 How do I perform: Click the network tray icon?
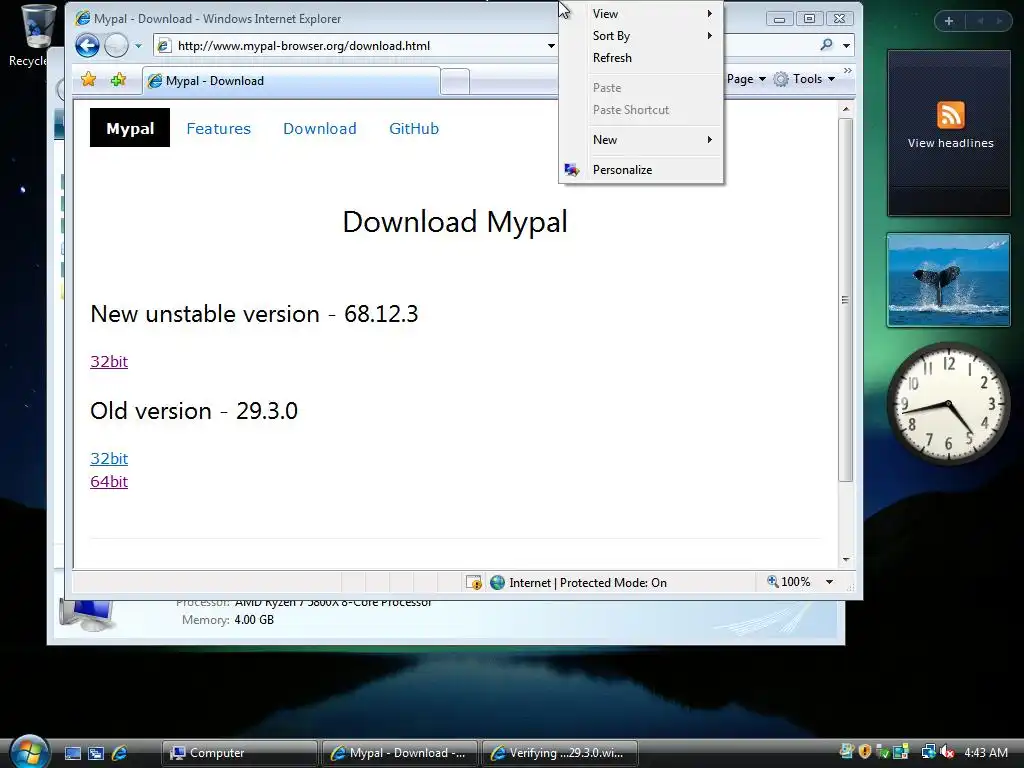pos(928,752)
